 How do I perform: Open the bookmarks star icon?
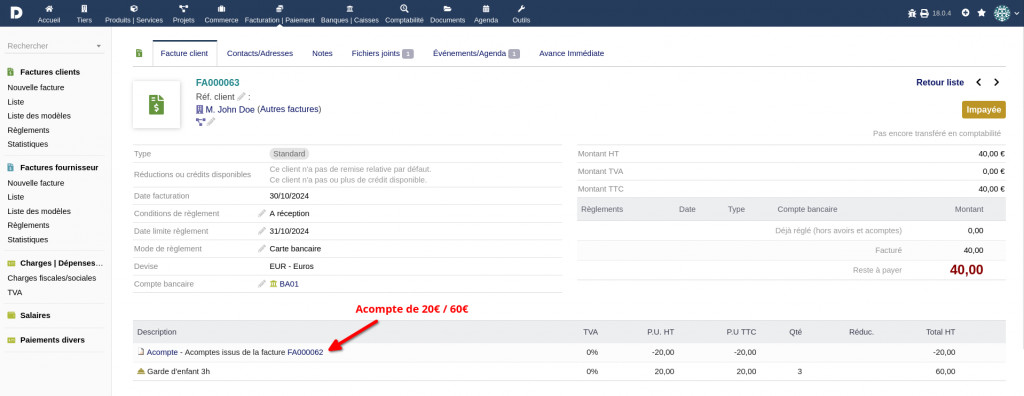coord(981,12)
